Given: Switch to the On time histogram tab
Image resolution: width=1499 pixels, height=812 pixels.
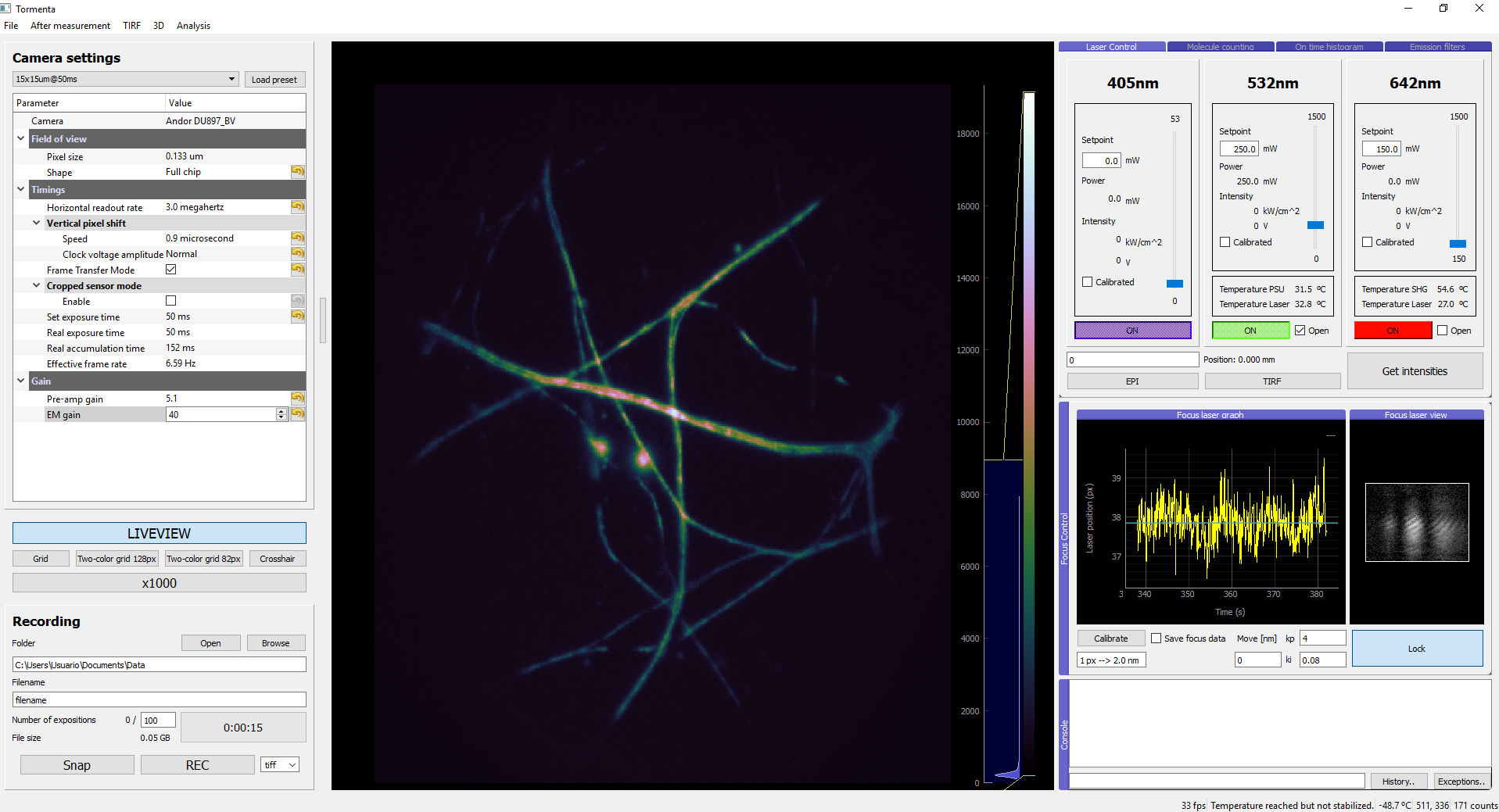Looking at the screenshot, I should (1329, 47).
